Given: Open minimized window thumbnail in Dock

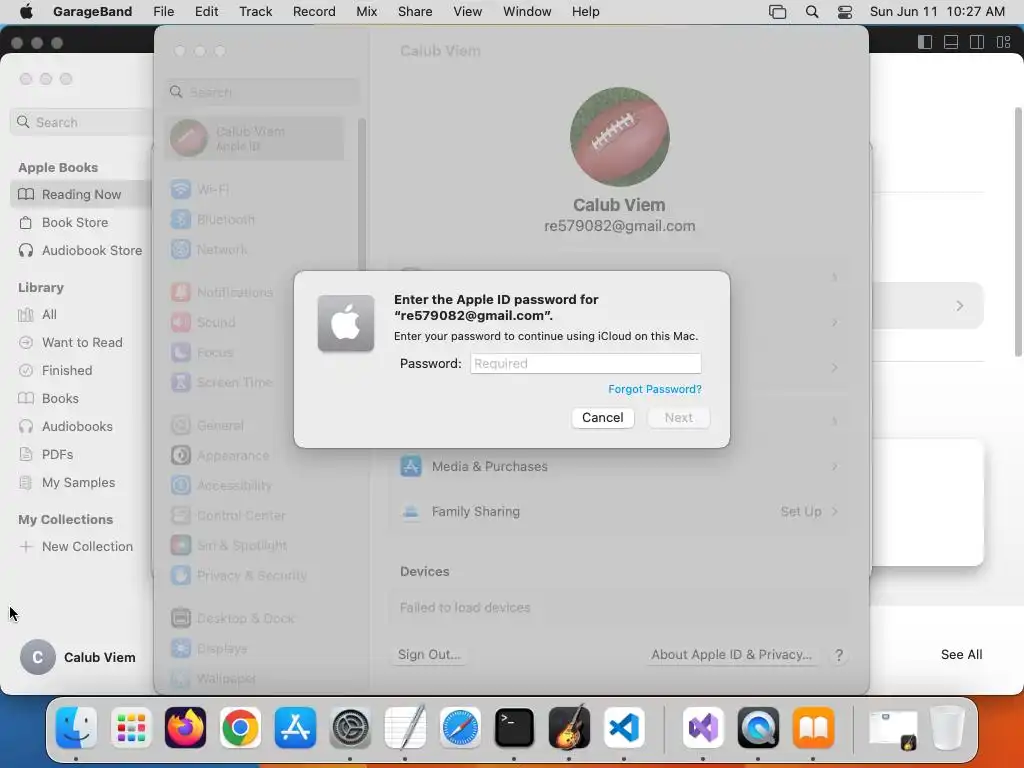Looking at the screenshot, I should [893, 729].
